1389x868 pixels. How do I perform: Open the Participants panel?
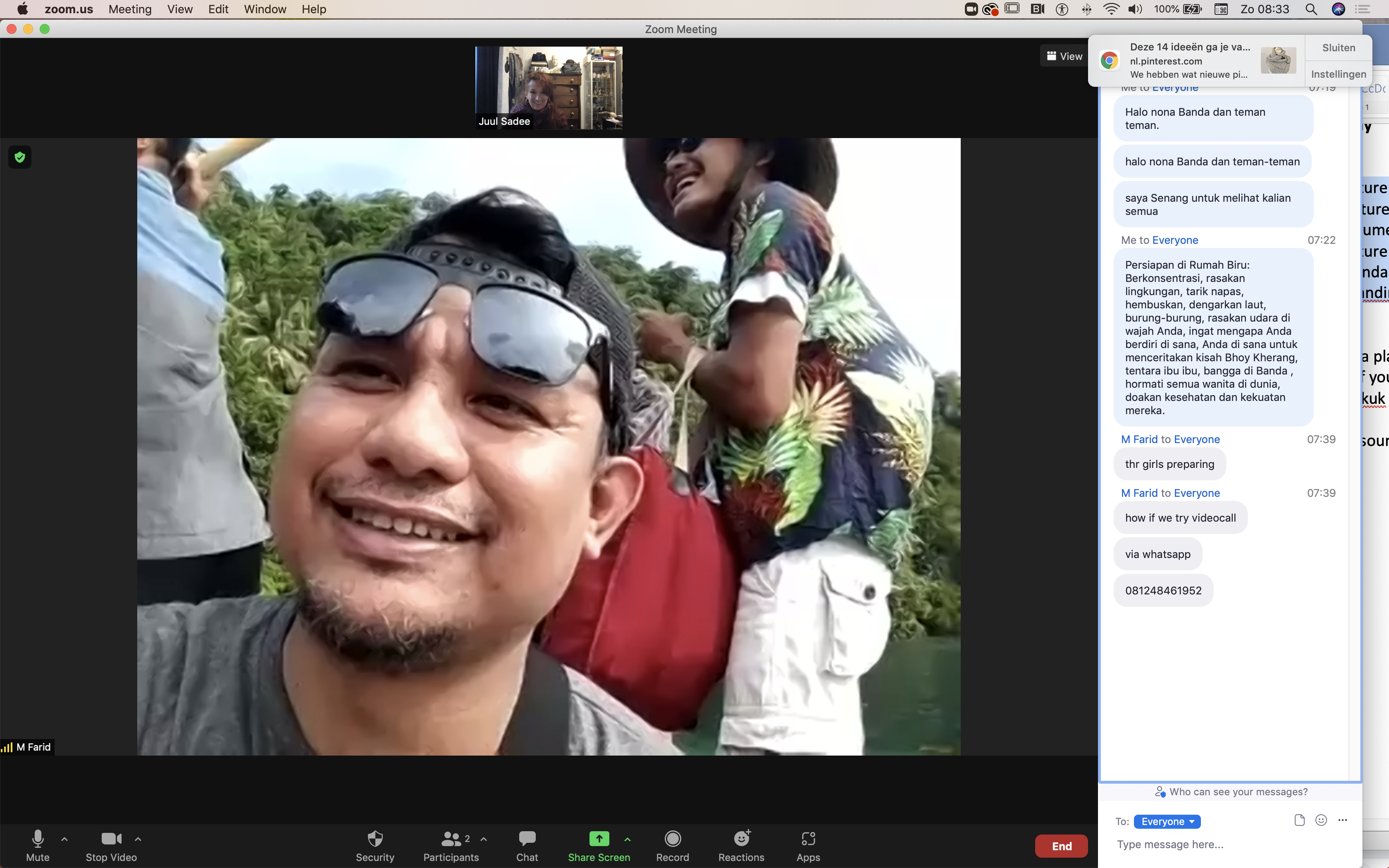(451, 845)
